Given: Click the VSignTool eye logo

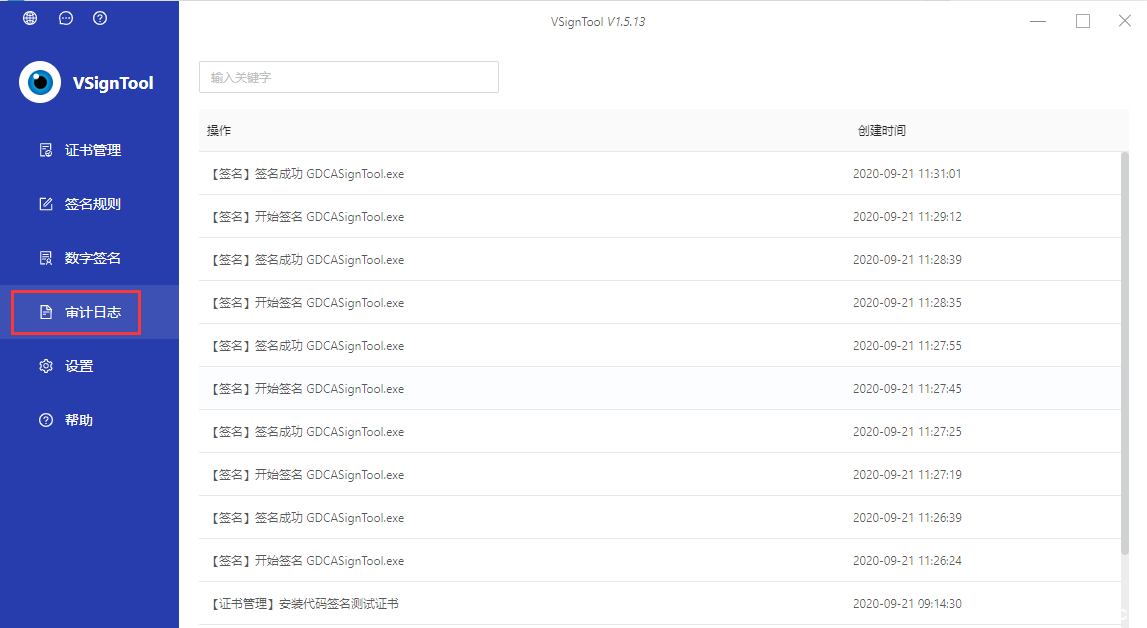Looking at the screenshot, I should click(40, 82).
